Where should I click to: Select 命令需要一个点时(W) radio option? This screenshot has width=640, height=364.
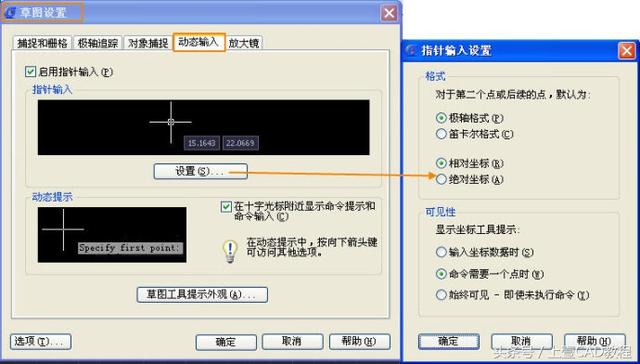point(490,274)
